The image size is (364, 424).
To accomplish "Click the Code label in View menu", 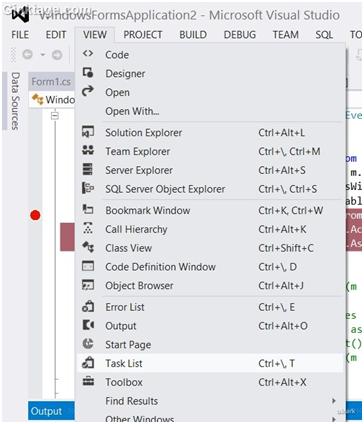I will point(117,55).
